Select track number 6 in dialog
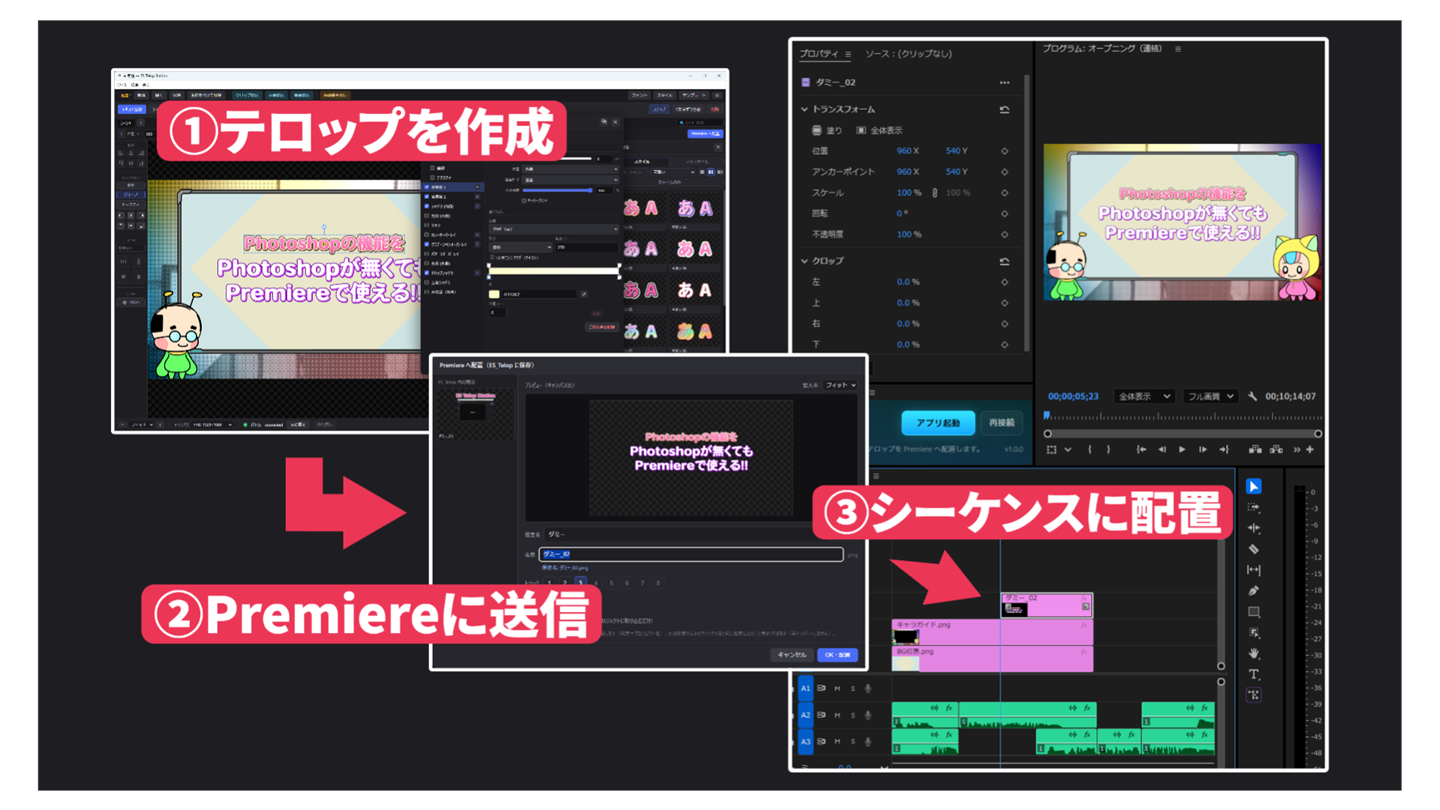1440x810 pixels. pyautogui.click(x=627, y=583)
